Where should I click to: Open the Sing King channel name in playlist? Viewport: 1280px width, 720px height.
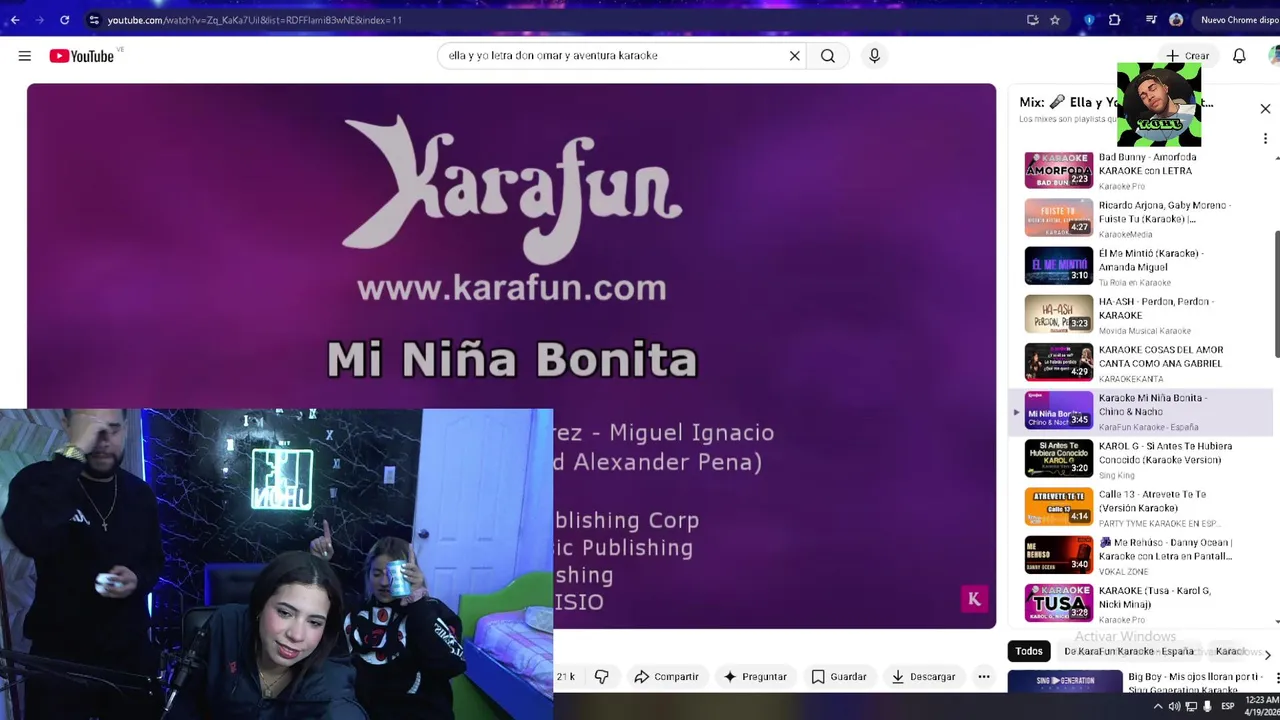click(1116, 476)
